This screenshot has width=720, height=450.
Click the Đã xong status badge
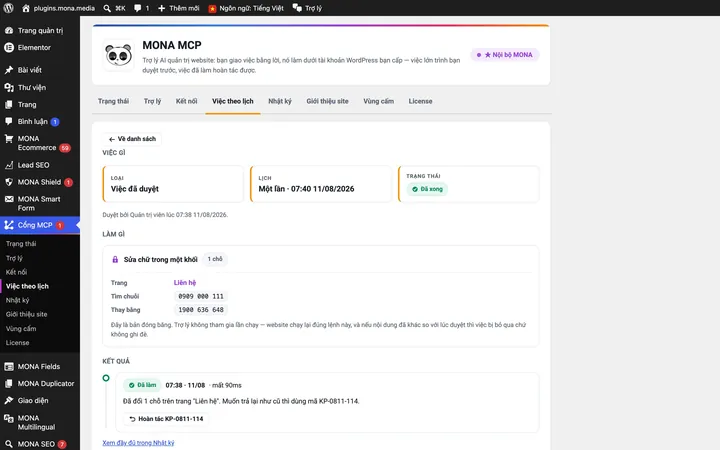point(427,189)
